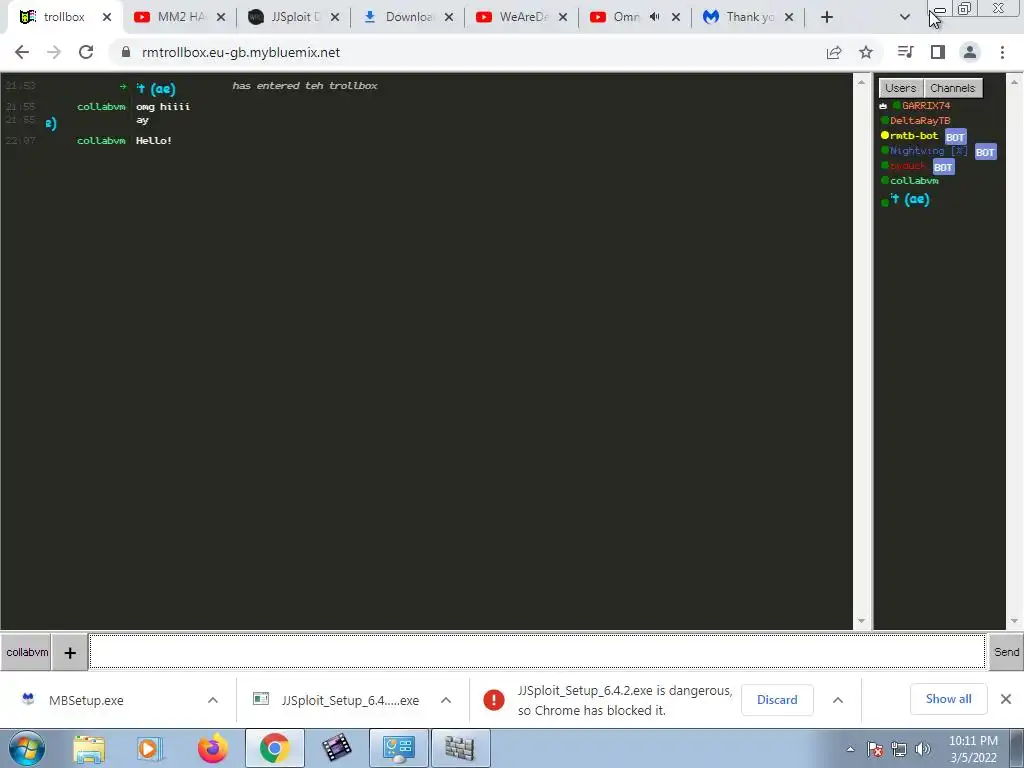This screenshot has width=1024, height=768.
Task: Open the Chrome profile avatar
Action: (970, 52)
